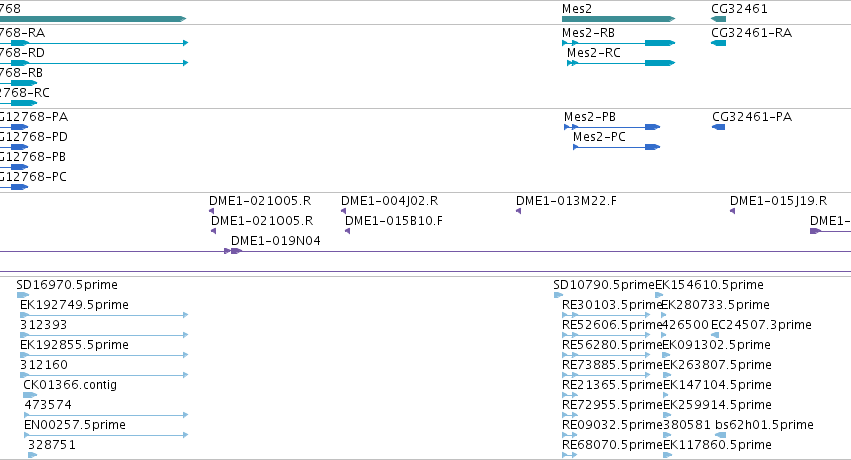Select the 328751 EST label

pos(52,445)
